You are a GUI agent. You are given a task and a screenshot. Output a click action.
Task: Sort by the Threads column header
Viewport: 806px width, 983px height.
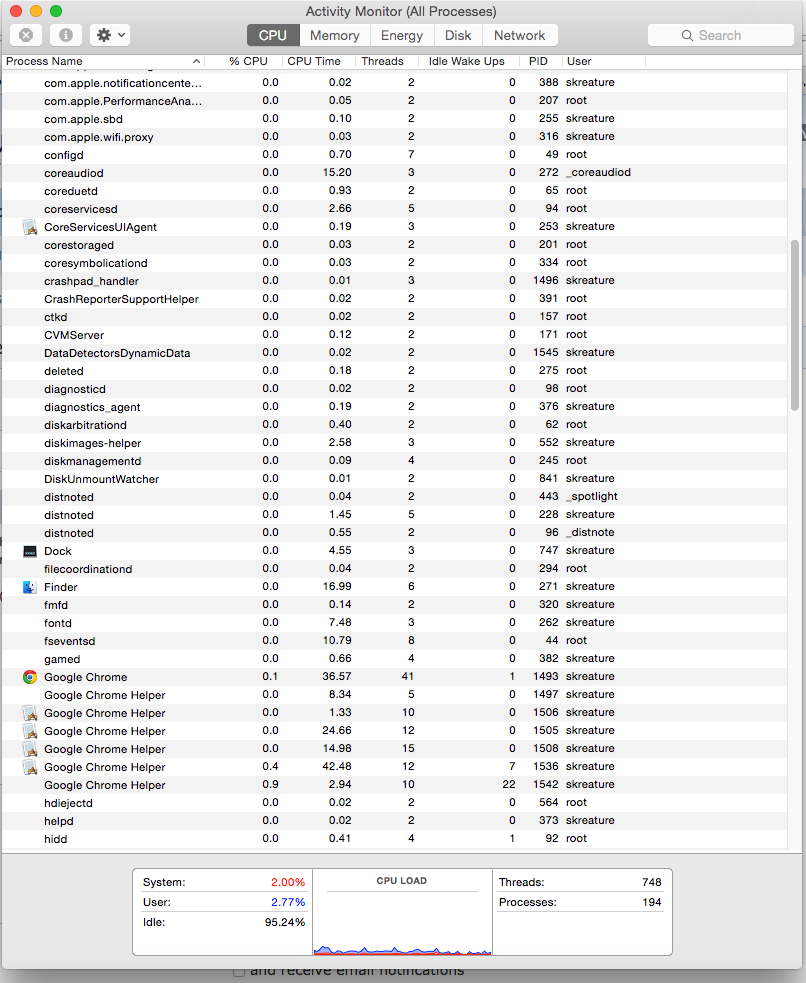382,61
